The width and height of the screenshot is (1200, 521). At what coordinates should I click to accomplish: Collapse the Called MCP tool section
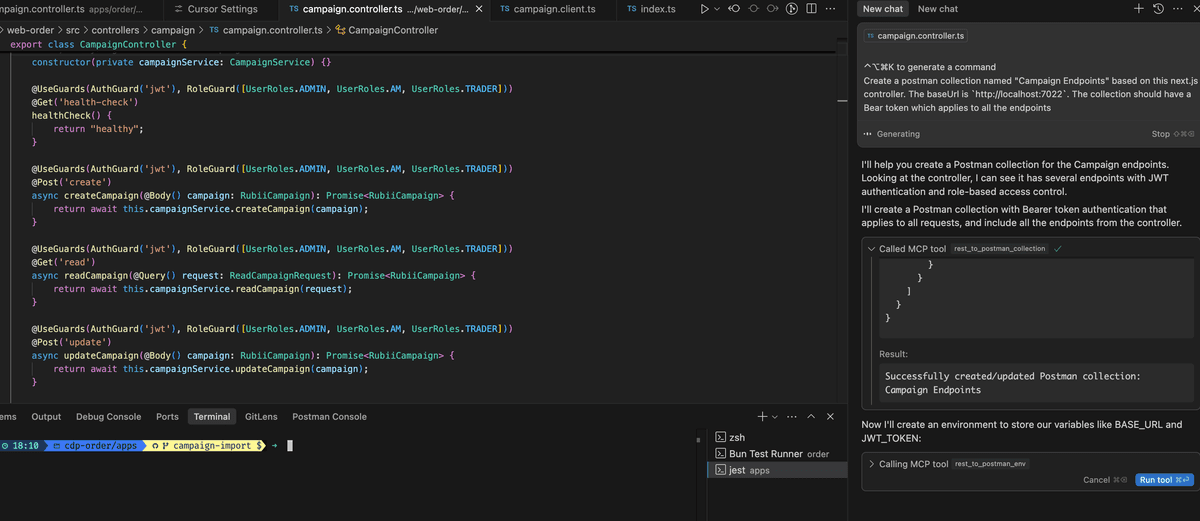[x=871, y=248]
